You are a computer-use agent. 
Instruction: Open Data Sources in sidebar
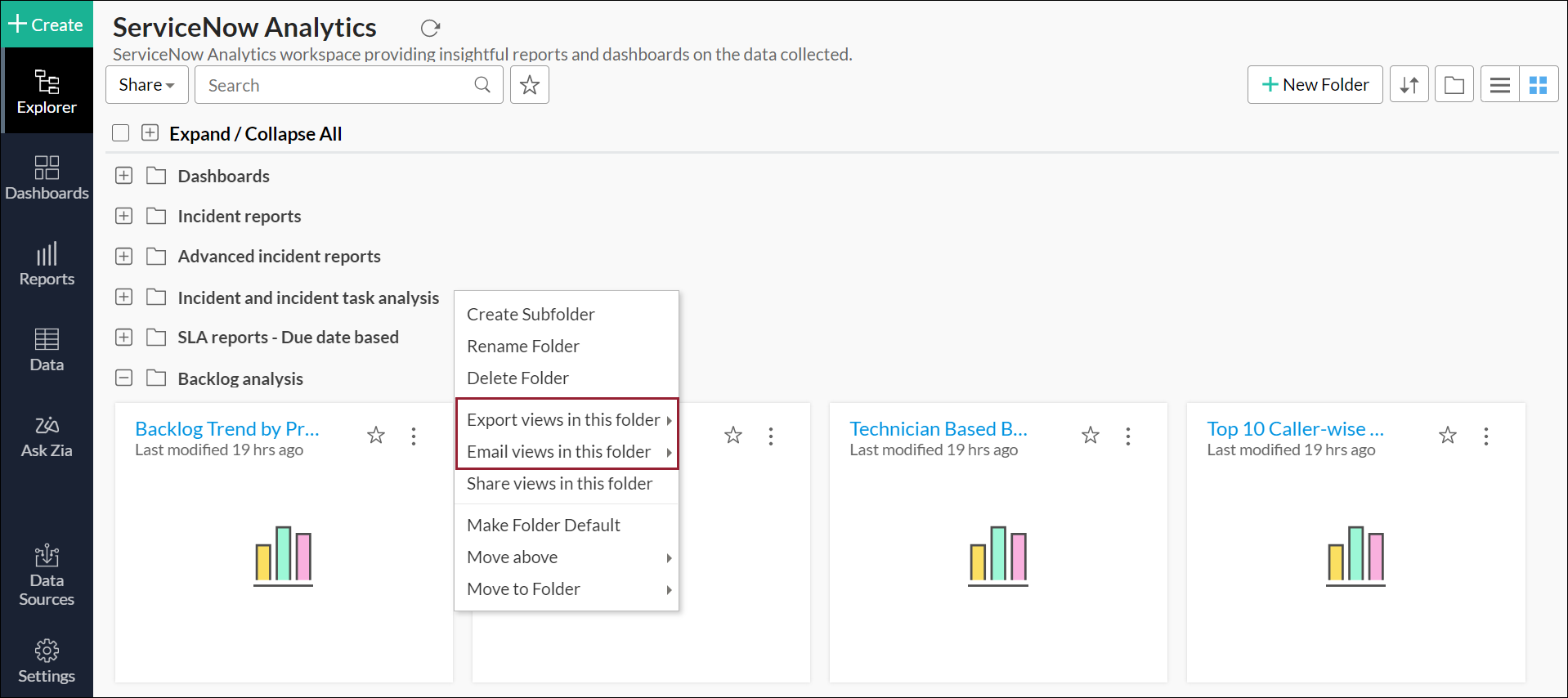pyautogui.click(x=47, y=575)
